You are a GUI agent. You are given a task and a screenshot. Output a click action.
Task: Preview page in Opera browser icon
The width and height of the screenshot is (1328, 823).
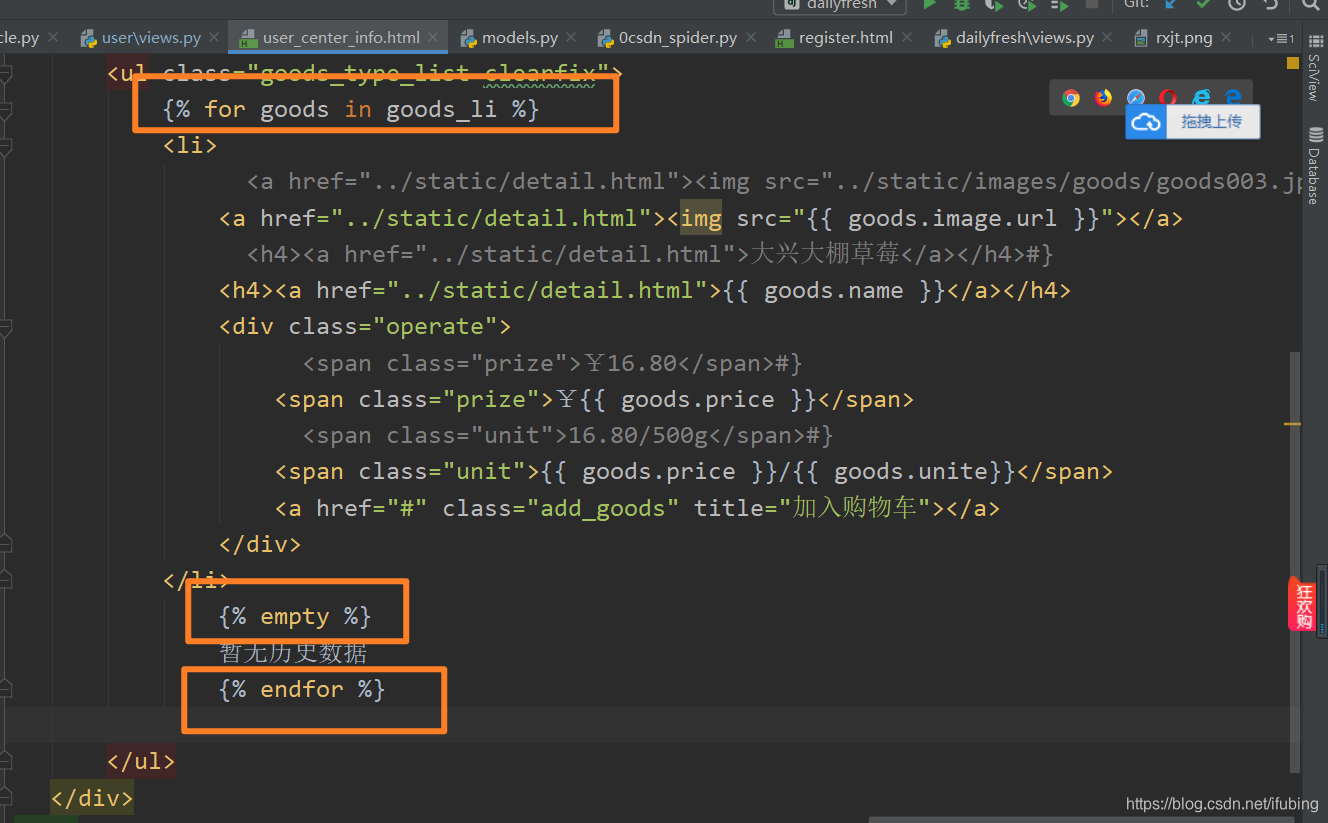click(1168, 98)
